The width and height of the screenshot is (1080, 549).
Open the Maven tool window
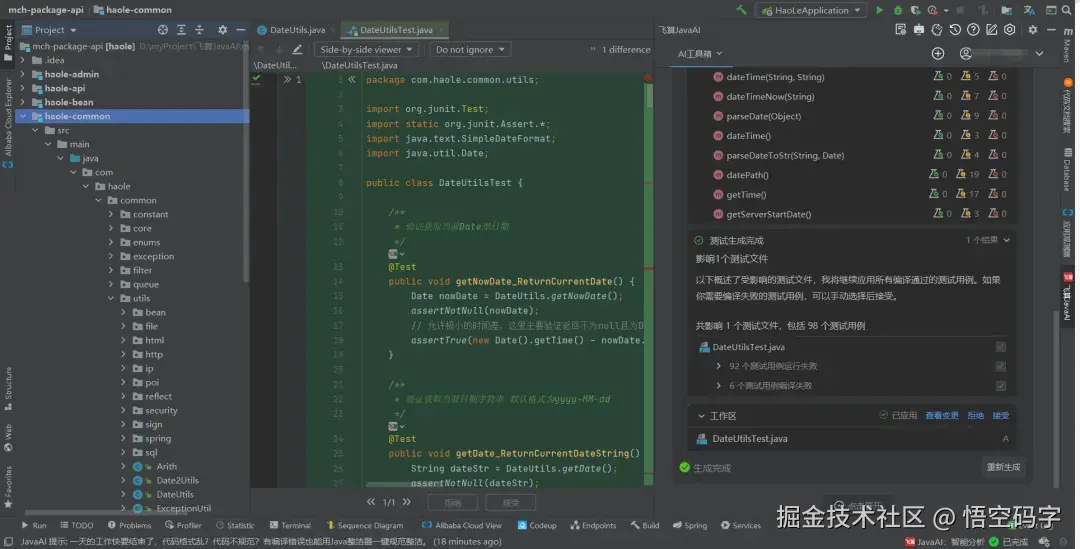click(x=1068, y=45)
